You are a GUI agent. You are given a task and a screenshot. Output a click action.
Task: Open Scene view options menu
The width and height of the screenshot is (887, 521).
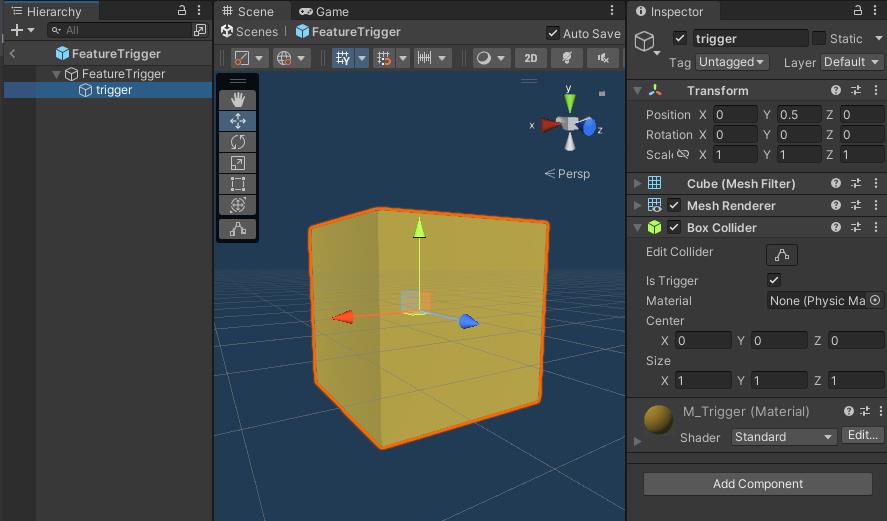[x=612, y=10]
